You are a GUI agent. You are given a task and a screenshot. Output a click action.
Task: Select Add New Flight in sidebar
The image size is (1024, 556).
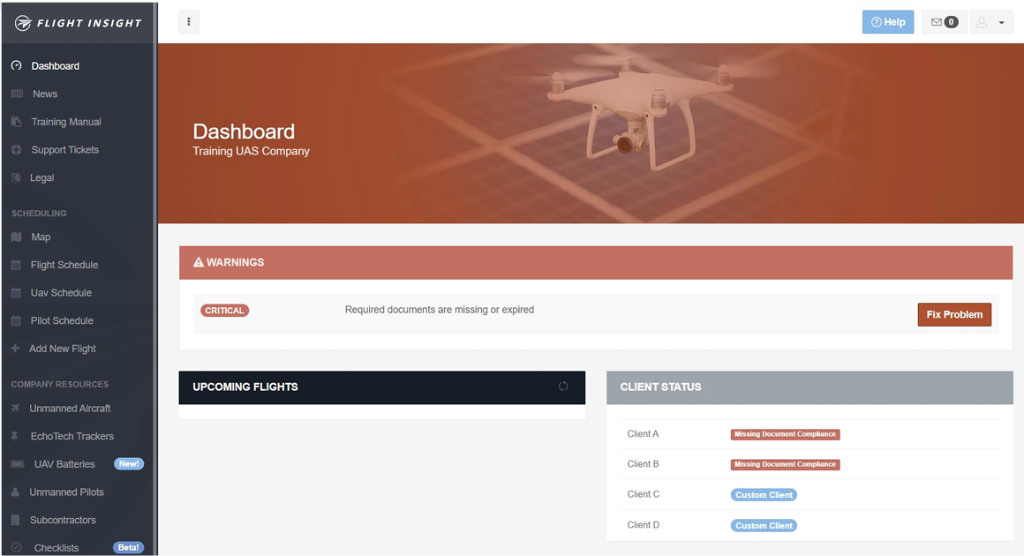coord(63,349)
